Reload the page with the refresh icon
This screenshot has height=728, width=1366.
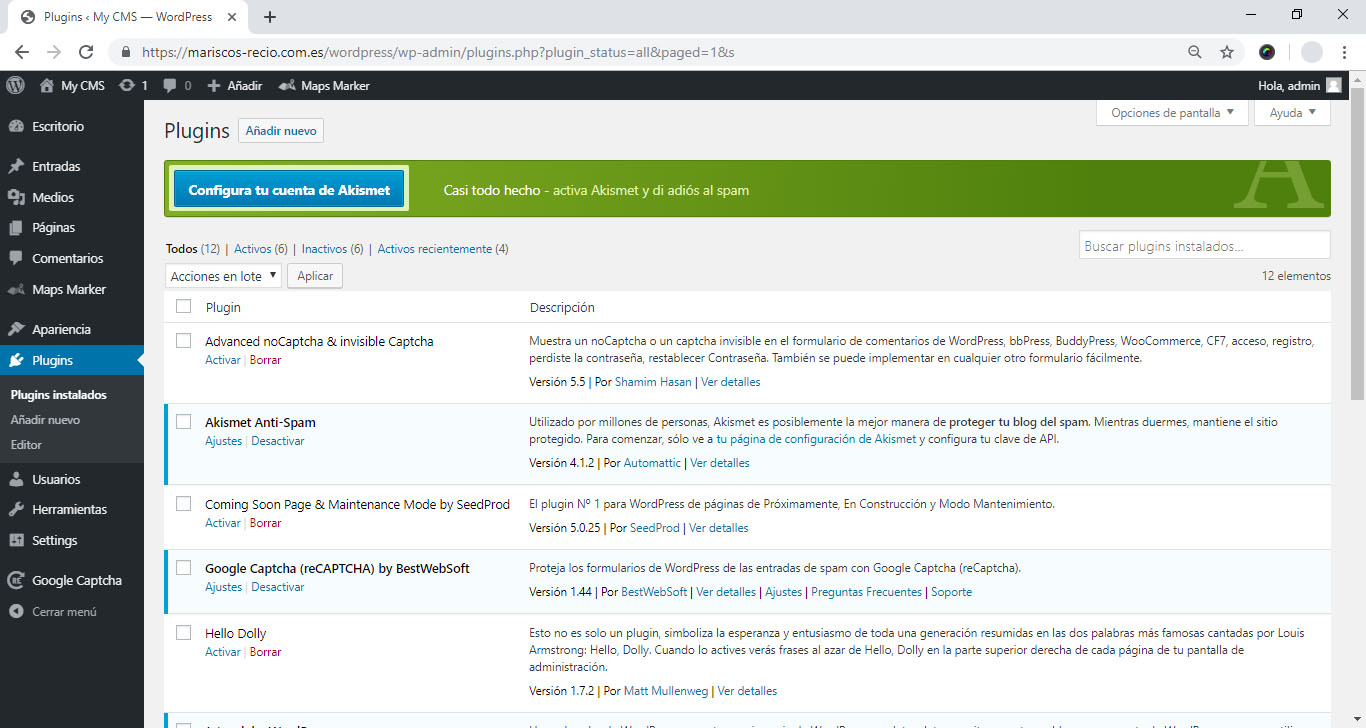86,52
